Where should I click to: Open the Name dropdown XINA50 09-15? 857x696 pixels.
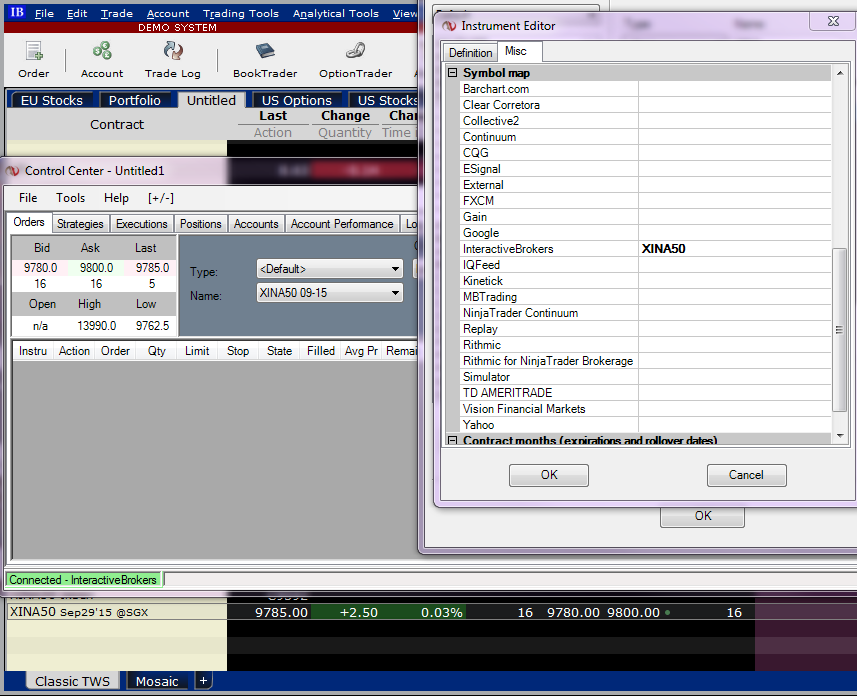330,293
